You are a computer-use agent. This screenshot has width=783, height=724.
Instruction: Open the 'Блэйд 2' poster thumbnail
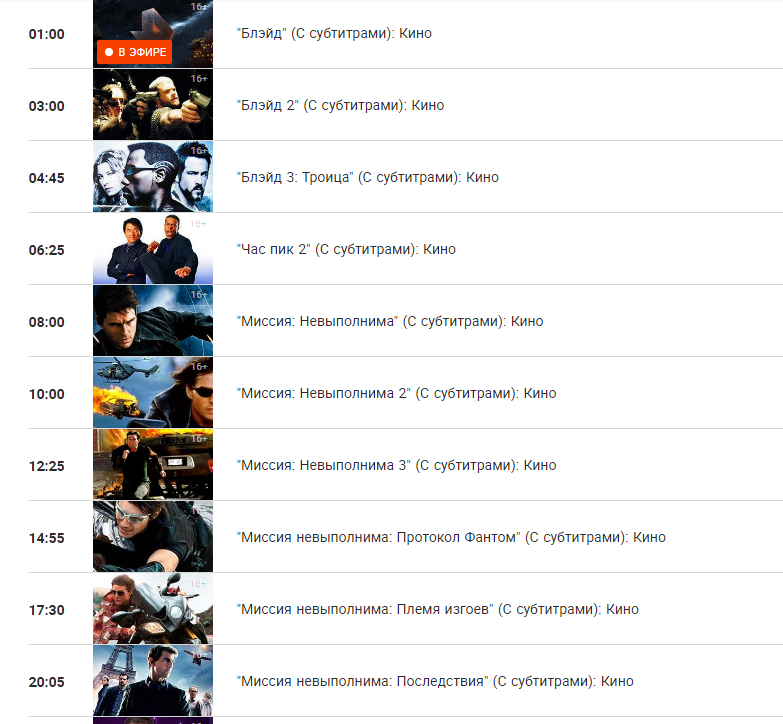153,104
